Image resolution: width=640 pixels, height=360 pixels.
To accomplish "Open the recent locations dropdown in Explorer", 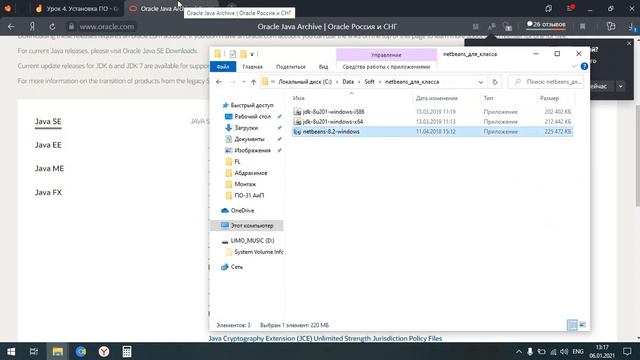I will 244,82.
